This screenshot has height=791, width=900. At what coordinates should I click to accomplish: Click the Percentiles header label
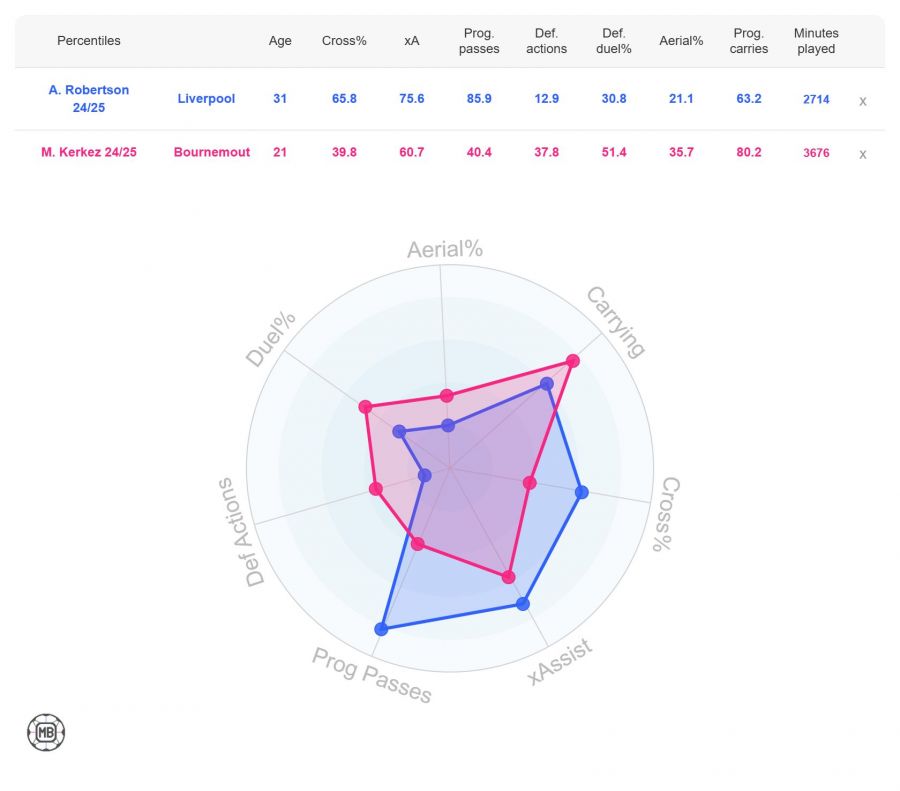89,41
